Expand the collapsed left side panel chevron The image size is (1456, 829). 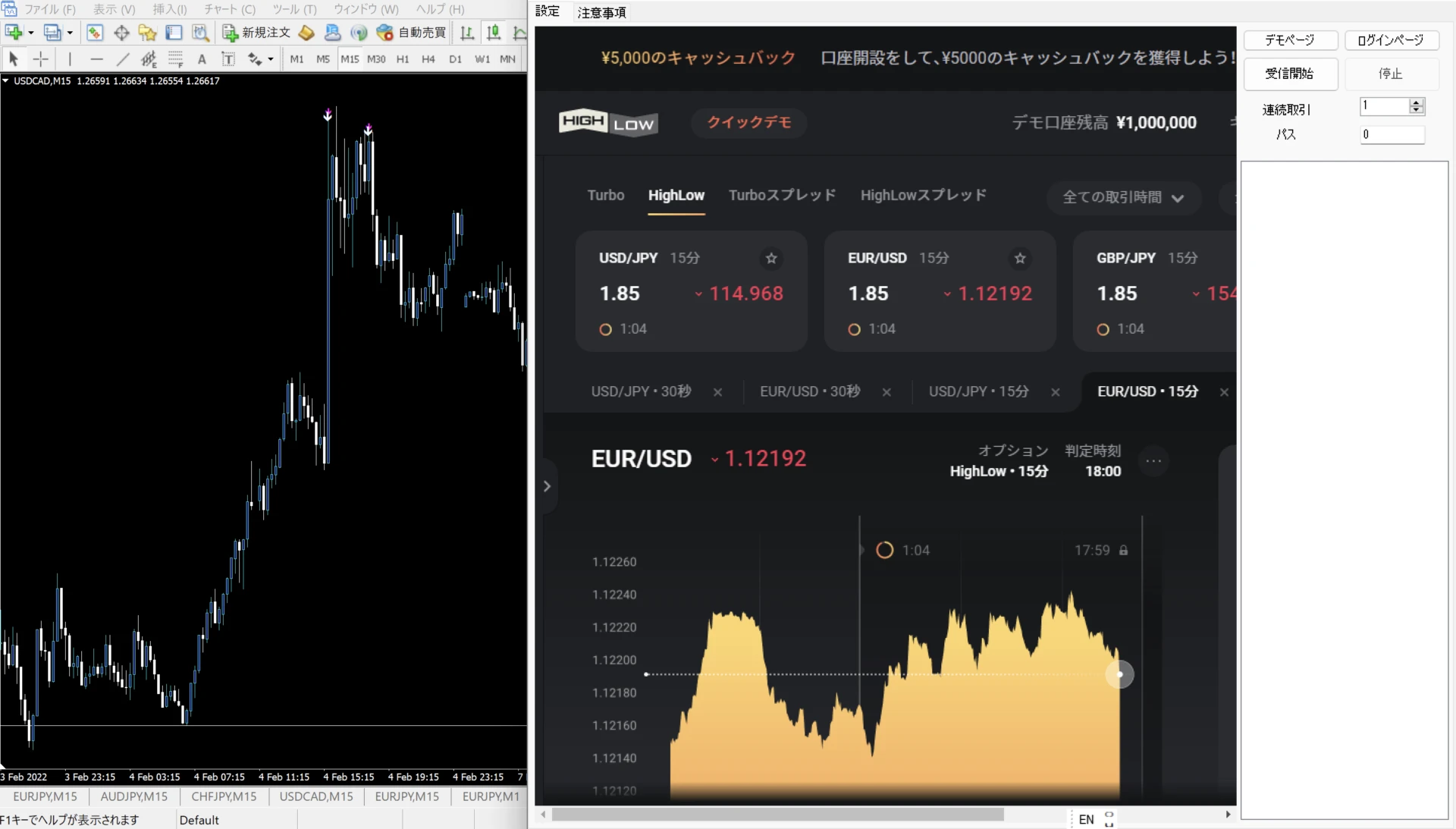coord(547,486)
